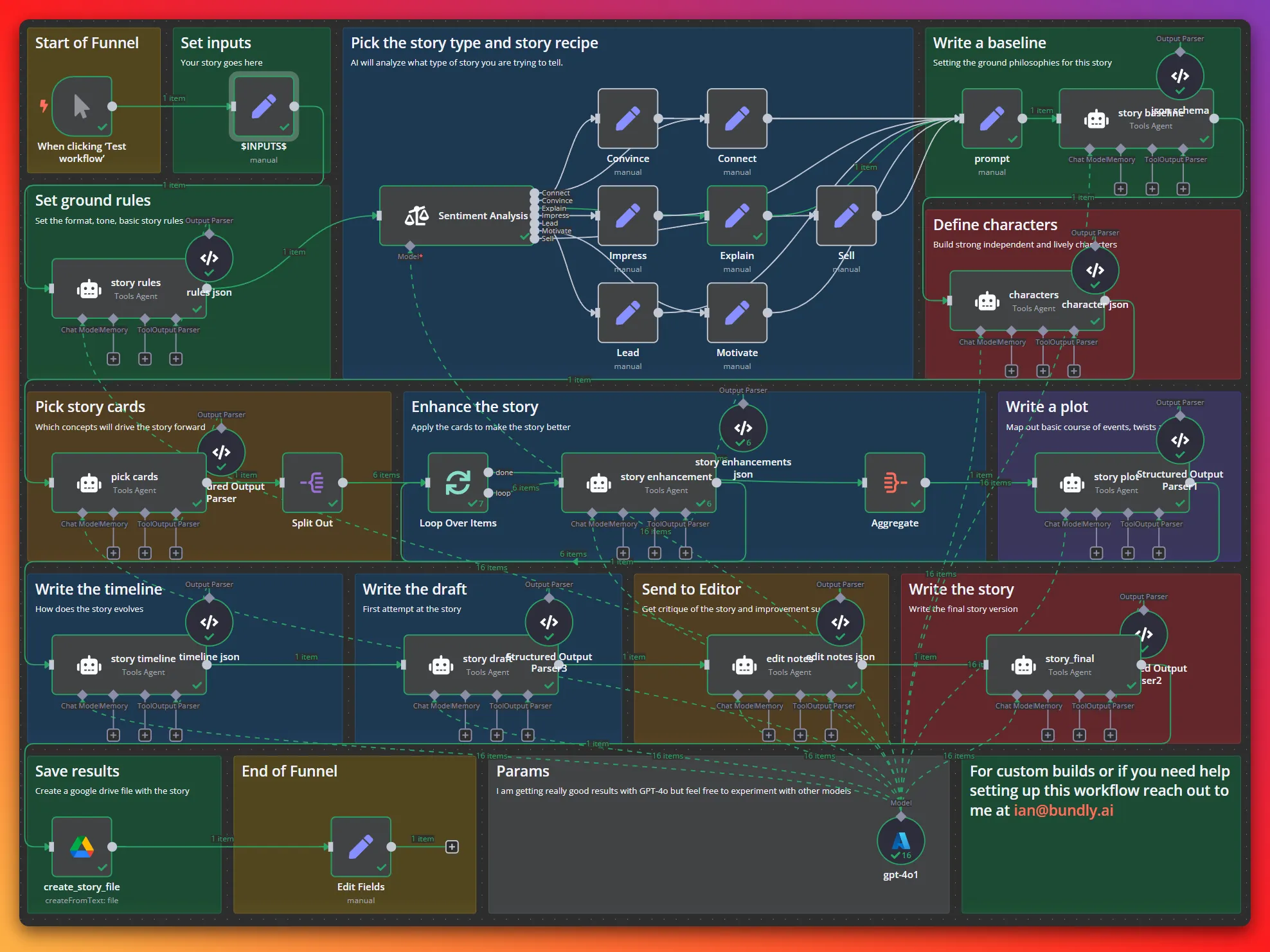Viewport: 1270px width, 952px height.
Task: Click the gpt-4o1 Azure model node
Action: click(900, 841)
